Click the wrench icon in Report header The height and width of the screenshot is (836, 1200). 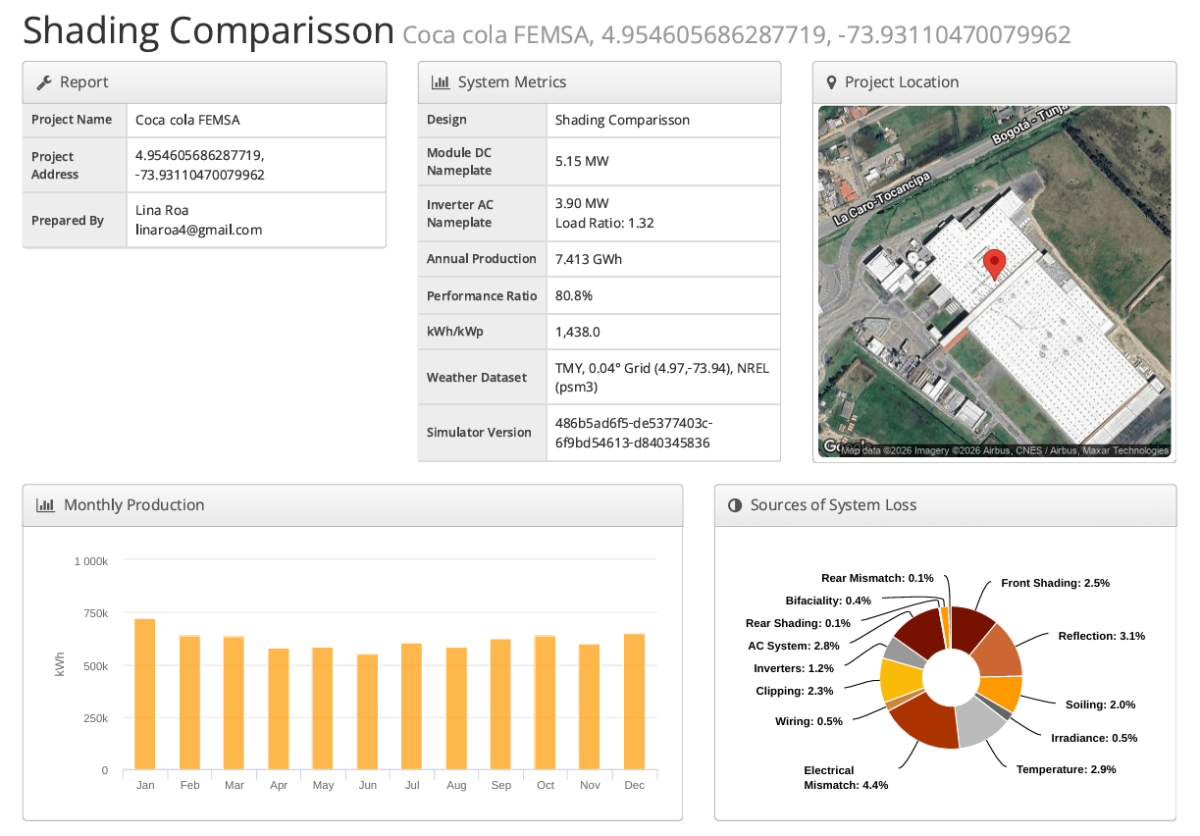click(x=44, y=83)
